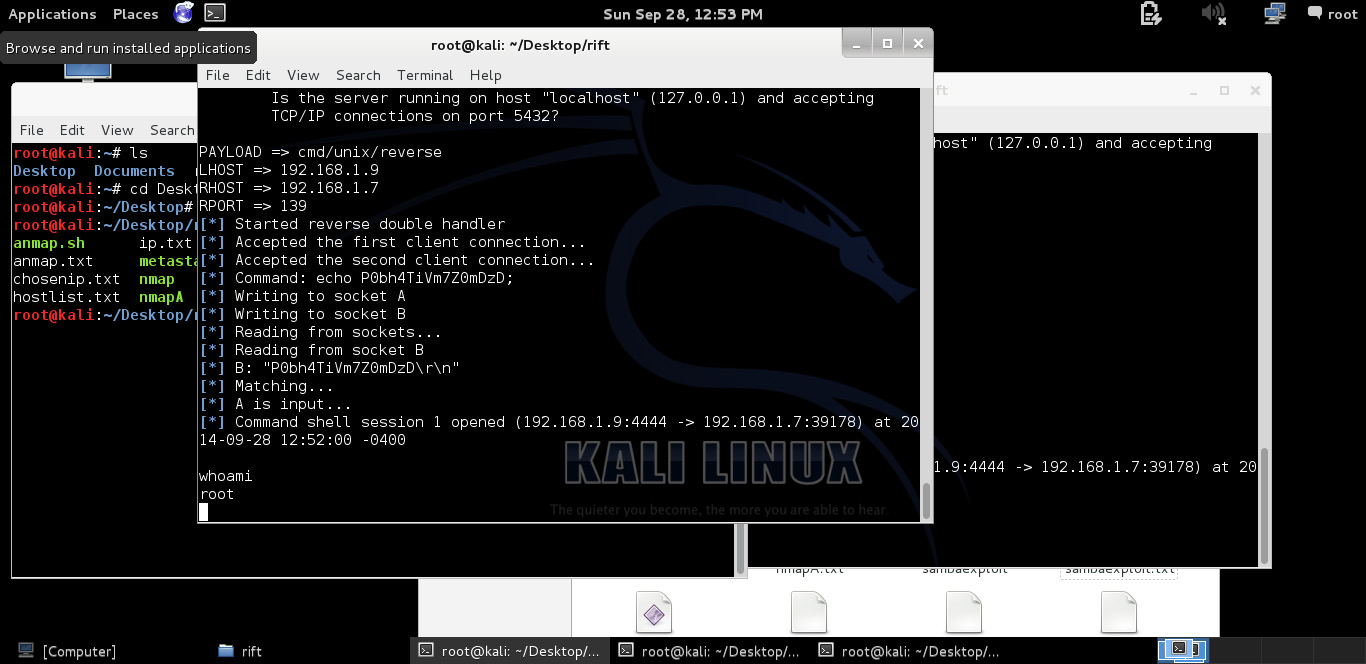Minimize the right background terminal window
This screenshot has width=1366, height=664.
pyautogui.click(x=1194, y=90)
